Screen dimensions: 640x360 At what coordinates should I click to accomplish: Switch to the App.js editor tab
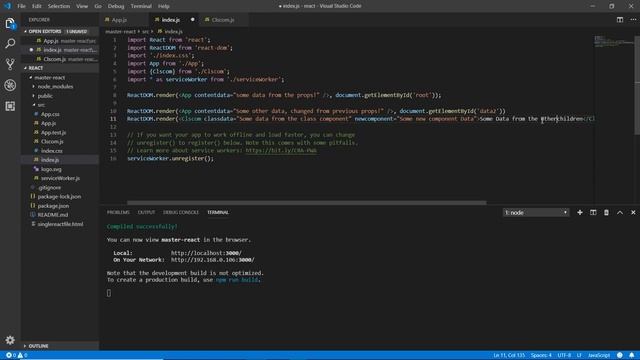click(x=124, y=20)
